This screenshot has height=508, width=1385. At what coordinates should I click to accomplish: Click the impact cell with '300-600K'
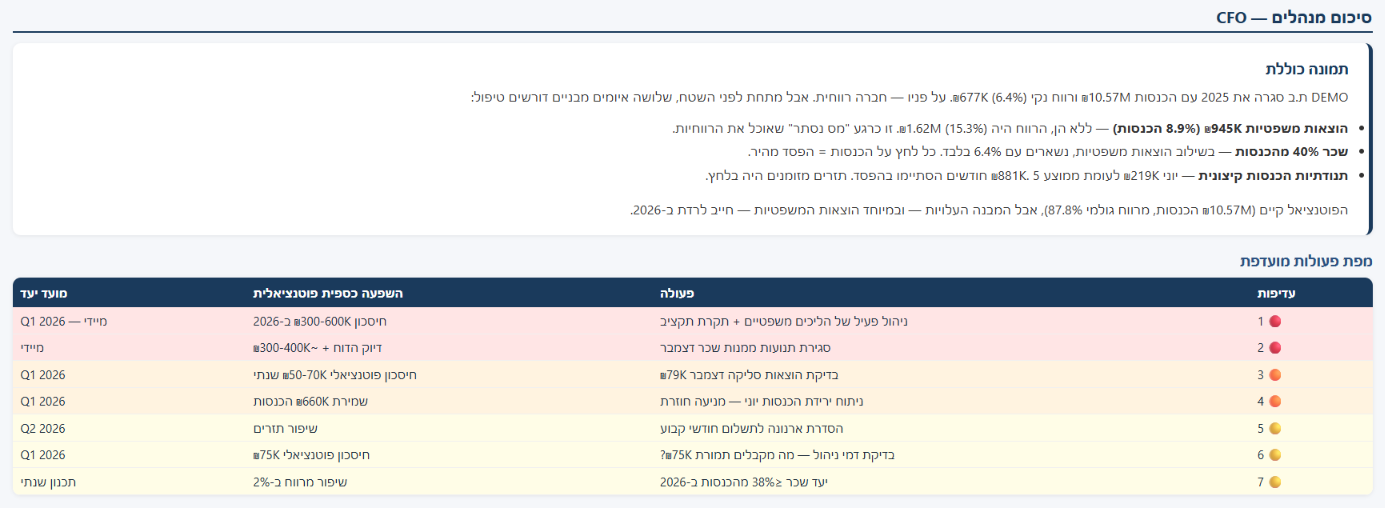click(320, 322)
